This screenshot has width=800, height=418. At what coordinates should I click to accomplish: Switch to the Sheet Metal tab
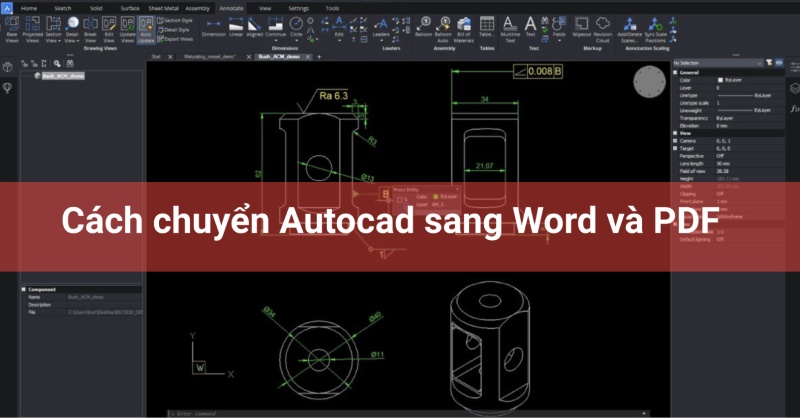click(x=163, y=8)
